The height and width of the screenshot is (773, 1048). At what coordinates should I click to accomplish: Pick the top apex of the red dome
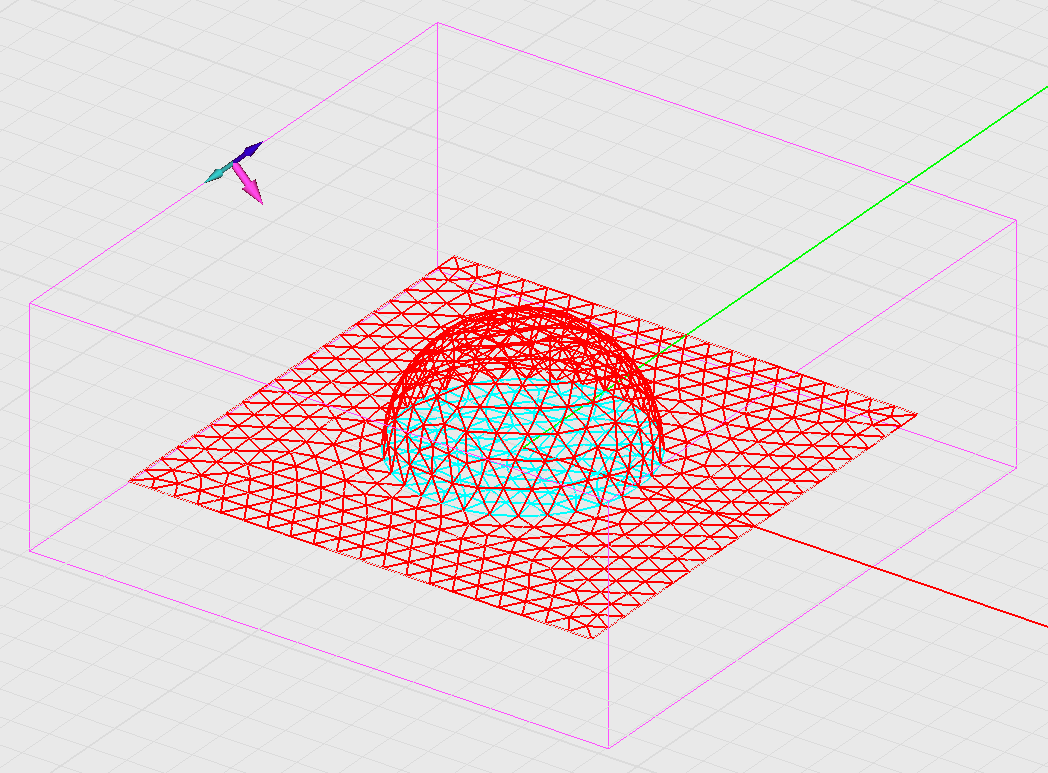(x=520, y=310)
